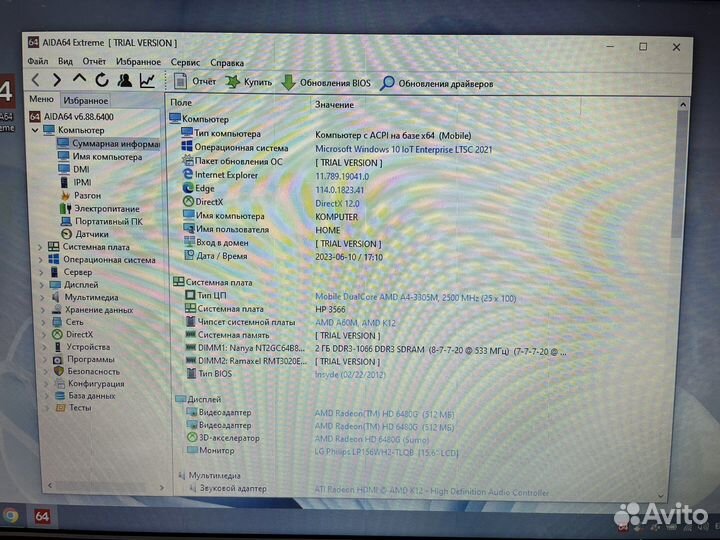Expand the Дисплей tree node
The height and width of the screenshot is (540, 720).
click(41, 285)
